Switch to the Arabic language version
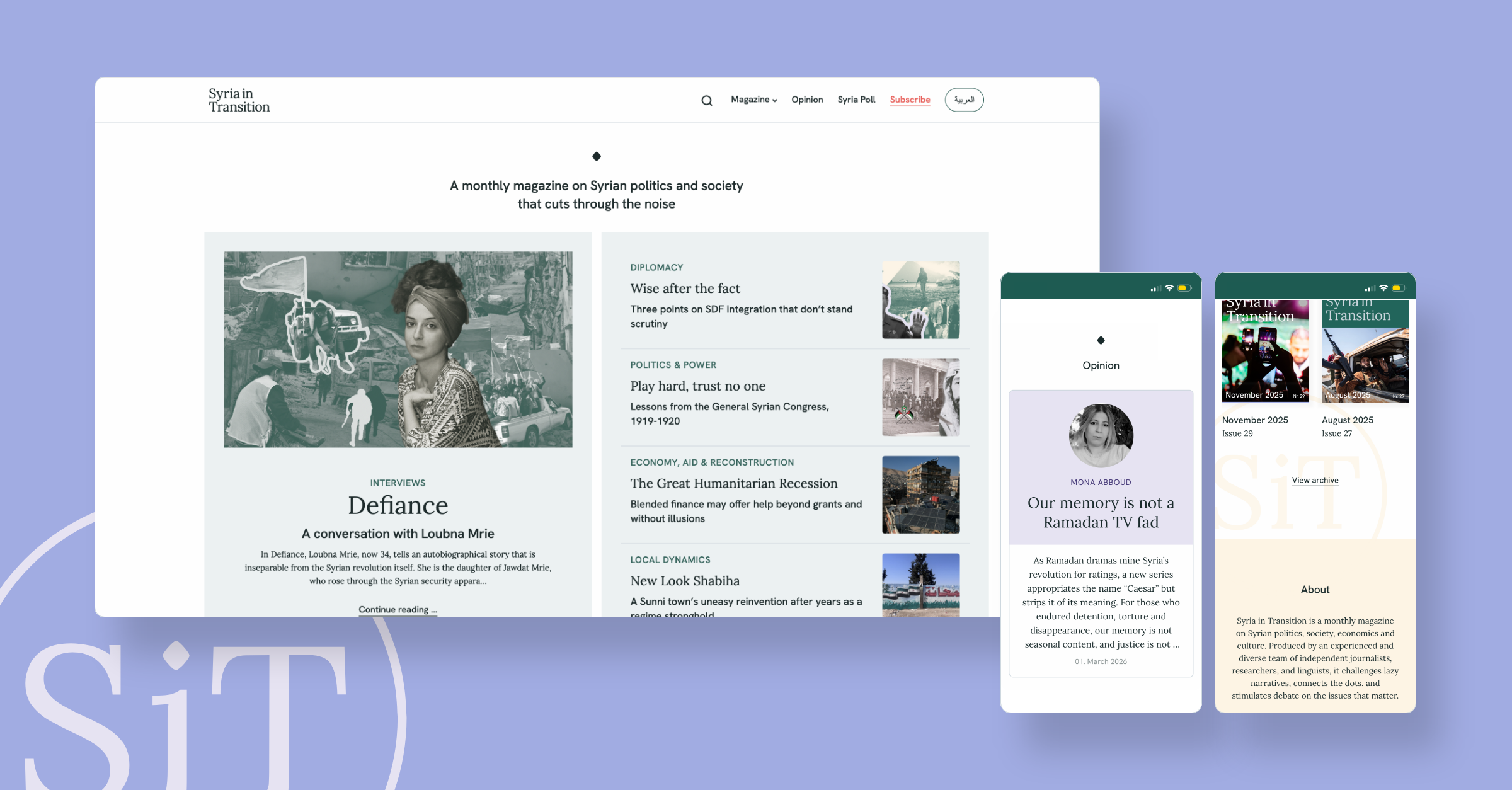1512x790 pixels. [x=964, y=100]
